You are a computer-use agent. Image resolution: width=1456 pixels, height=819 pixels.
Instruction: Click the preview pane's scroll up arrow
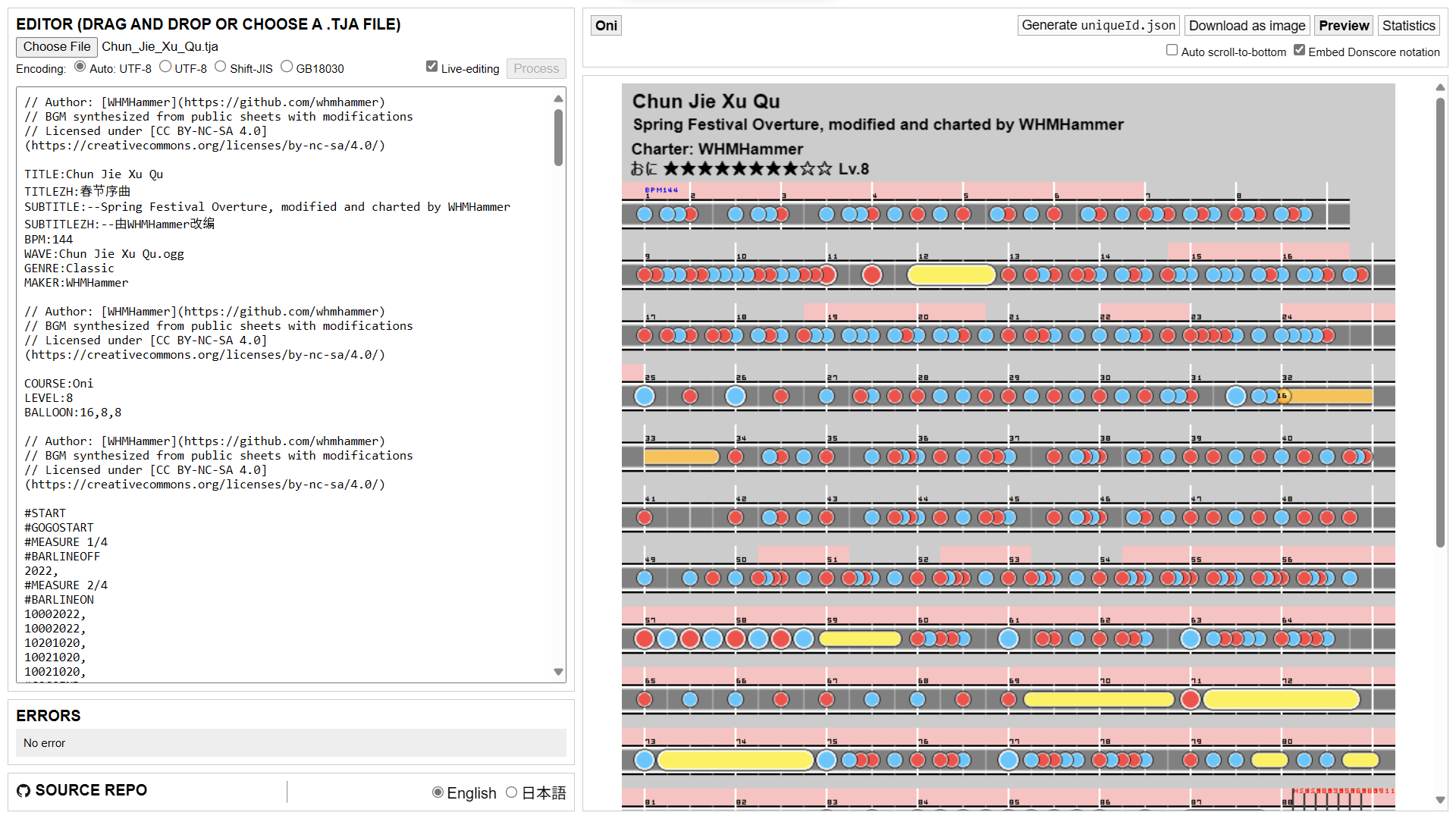[1440, 88]
